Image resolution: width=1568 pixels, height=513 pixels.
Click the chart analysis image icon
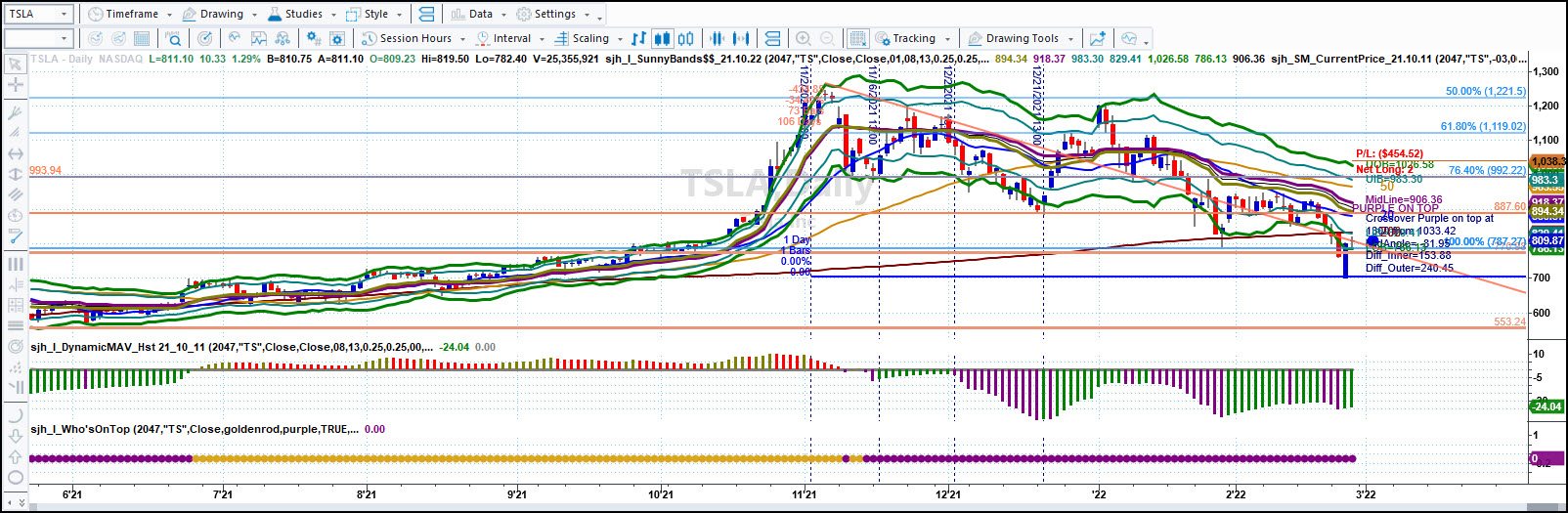pyautogui.click(x=259, y=38)
